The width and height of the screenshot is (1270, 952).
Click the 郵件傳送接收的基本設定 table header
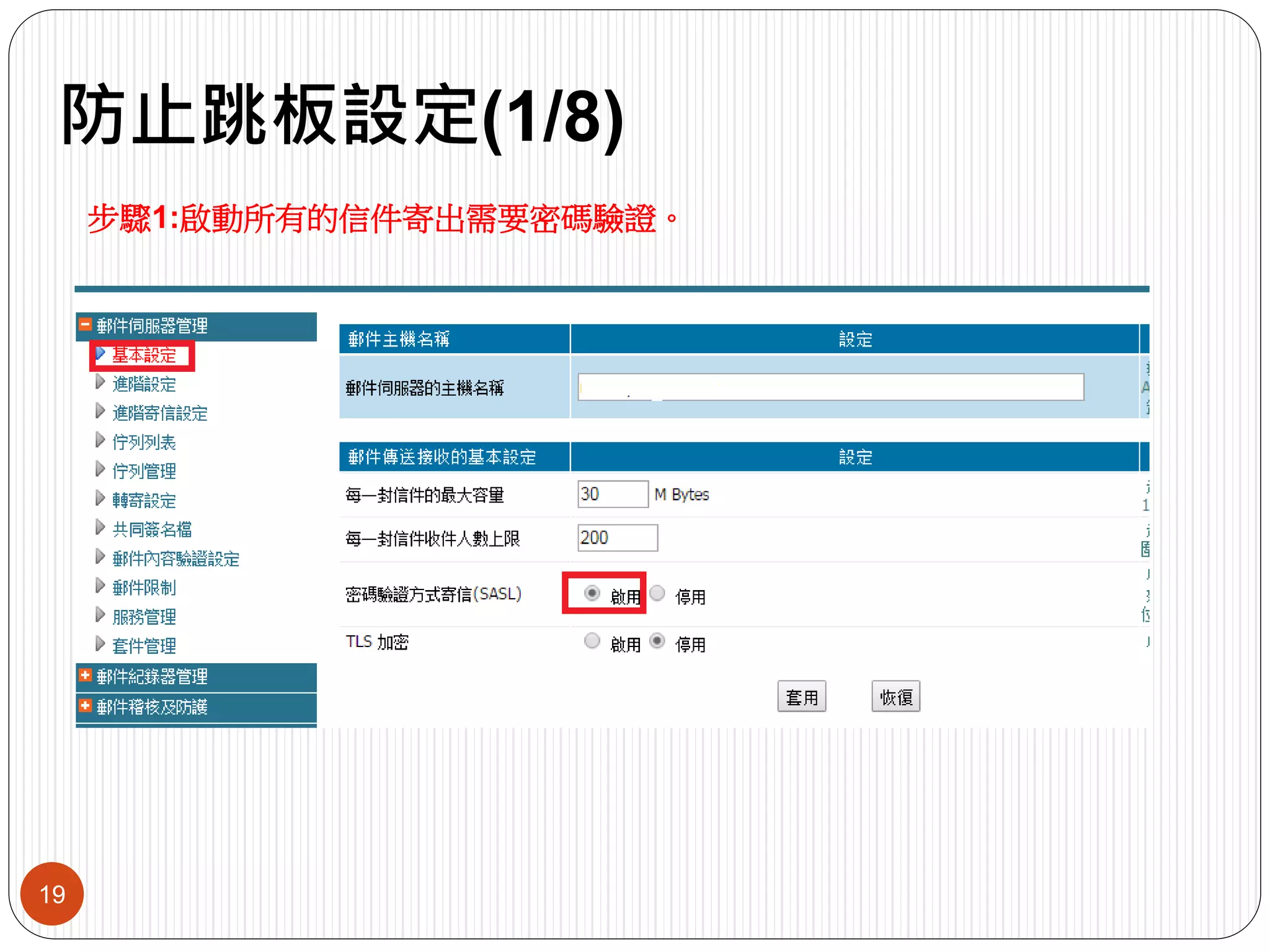pyautogui.click(x=455, y=457)
